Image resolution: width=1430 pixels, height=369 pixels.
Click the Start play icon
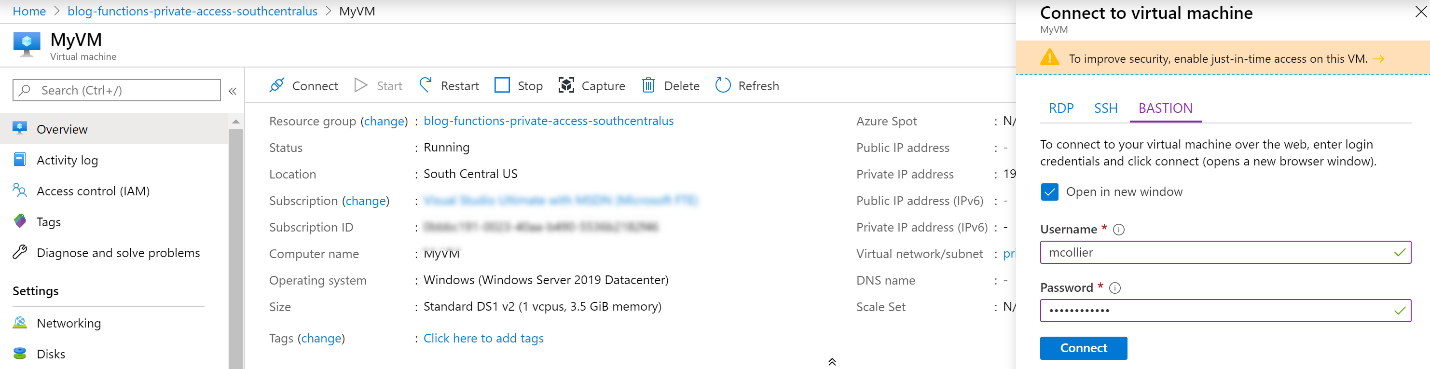coord(361,86)
